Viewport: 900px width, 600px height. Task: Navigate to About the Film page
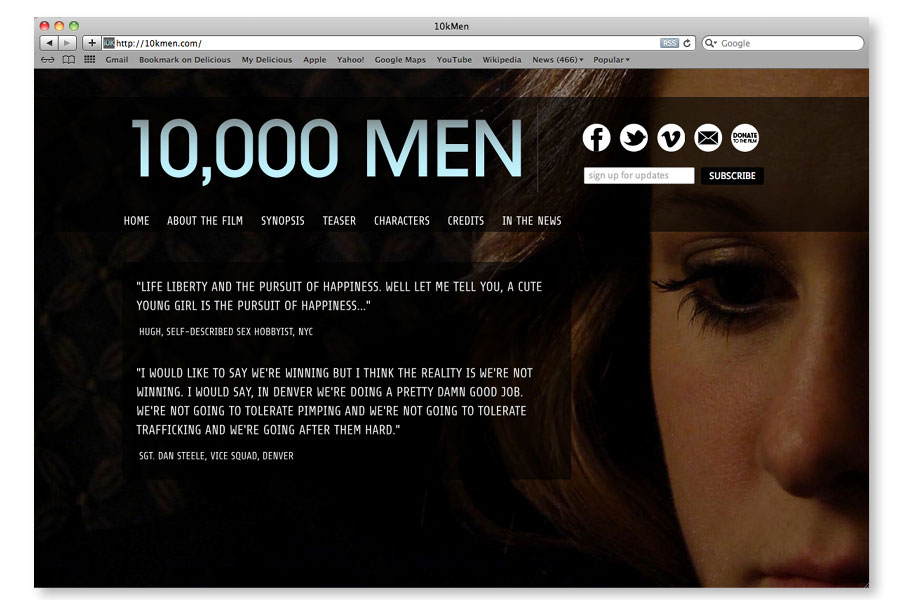[x=205, y=221]
